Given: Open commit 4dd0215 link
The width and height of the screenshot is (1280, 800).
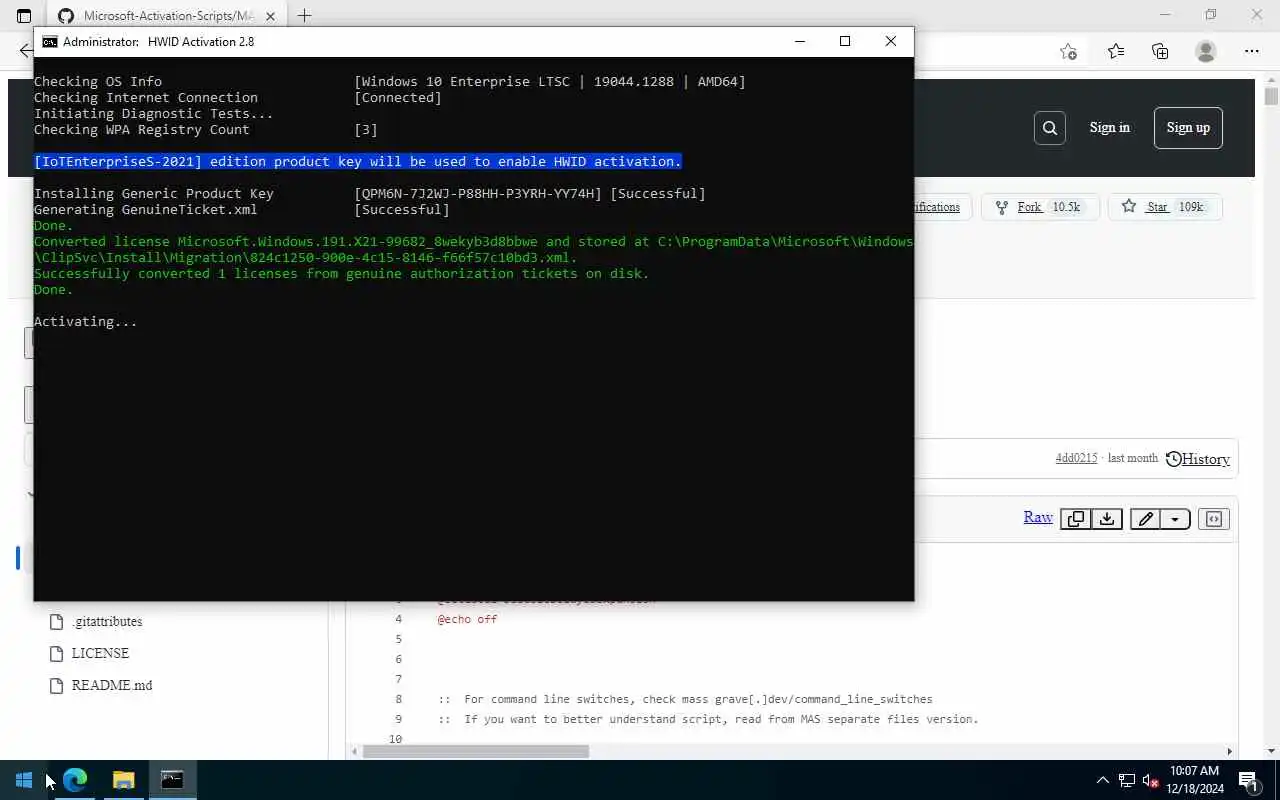Looking at the screenshot, I should pyautogui.click(x=1076, y=458).
